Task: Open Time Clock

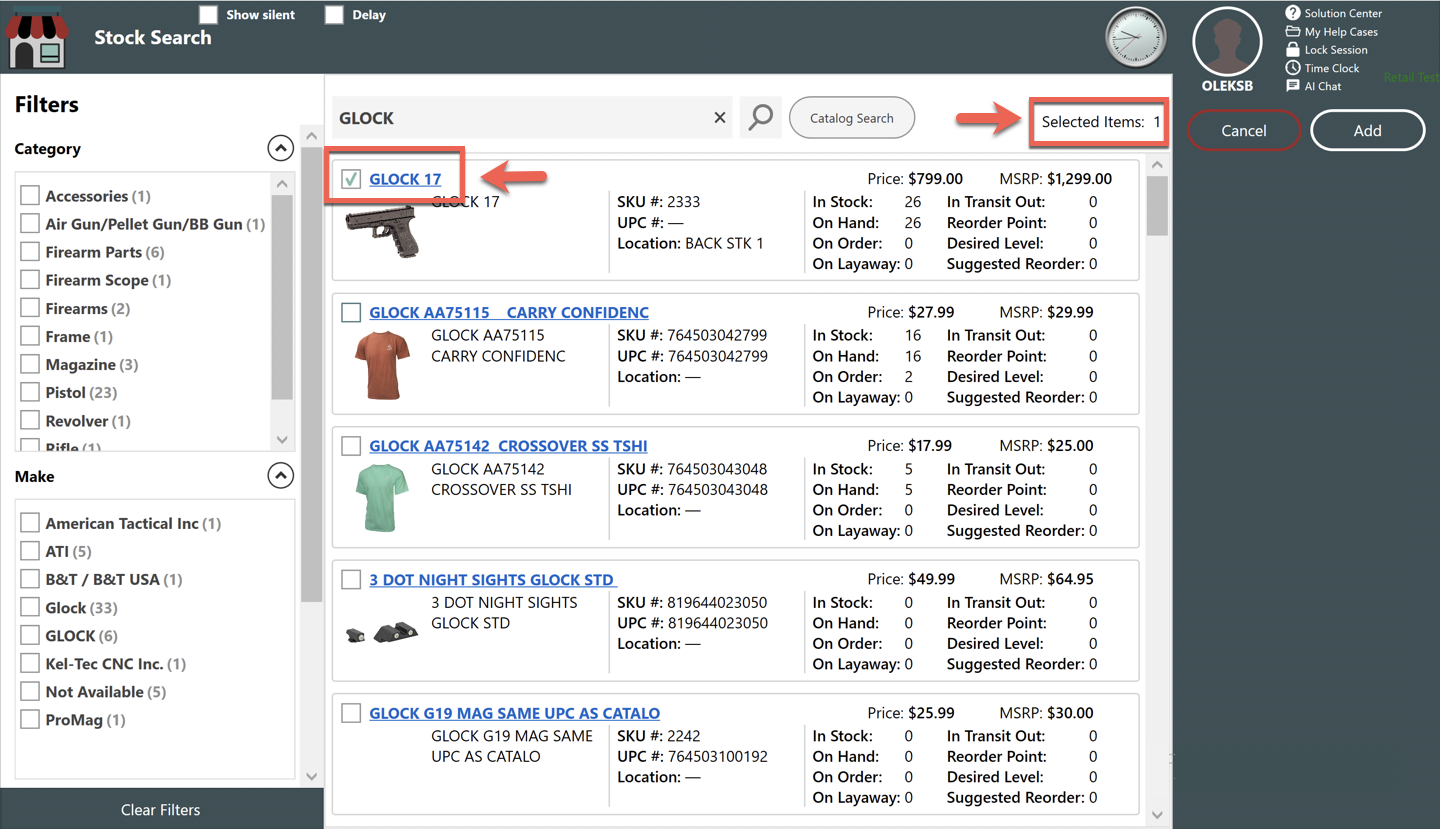Action: 1332,68
